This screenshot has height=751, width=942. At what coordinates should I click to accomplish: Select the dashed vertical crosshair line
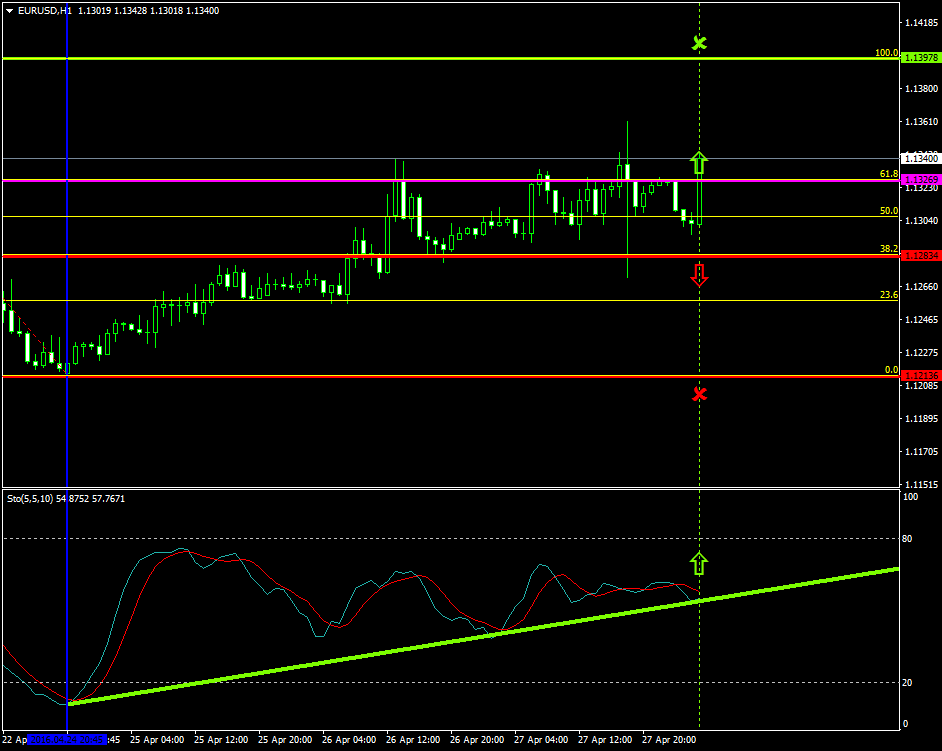pos(699,450)
